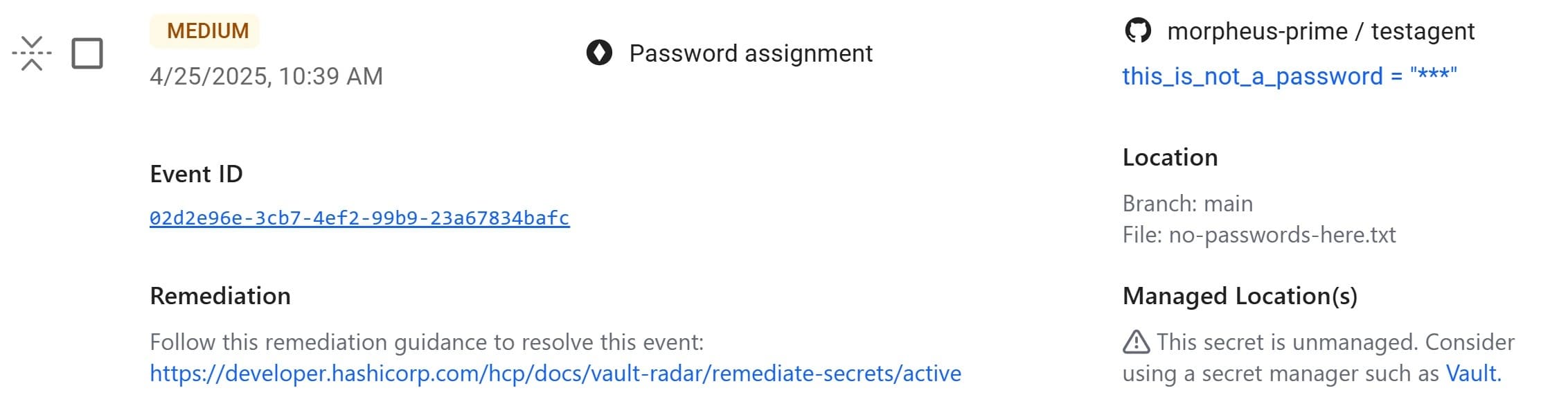Click the 'This secret is unmanaged' message
Screen dimensions: 1568x395
point(1335,342)
